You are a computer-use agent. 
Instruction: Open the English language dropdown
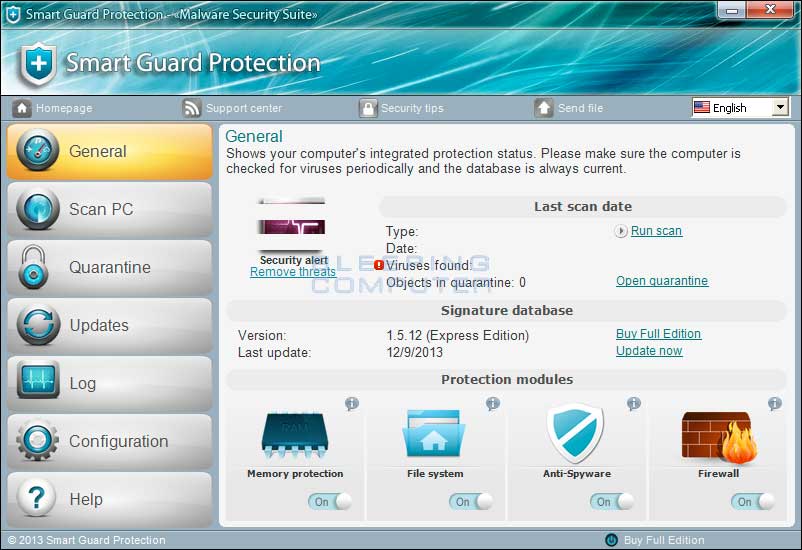tap(740, 108)
